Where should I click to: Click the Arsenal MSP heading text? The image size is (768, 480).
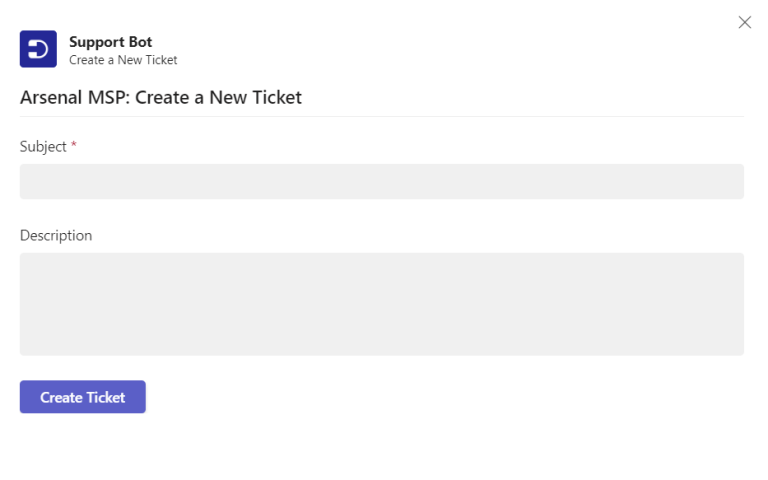(x=161, y=97)
